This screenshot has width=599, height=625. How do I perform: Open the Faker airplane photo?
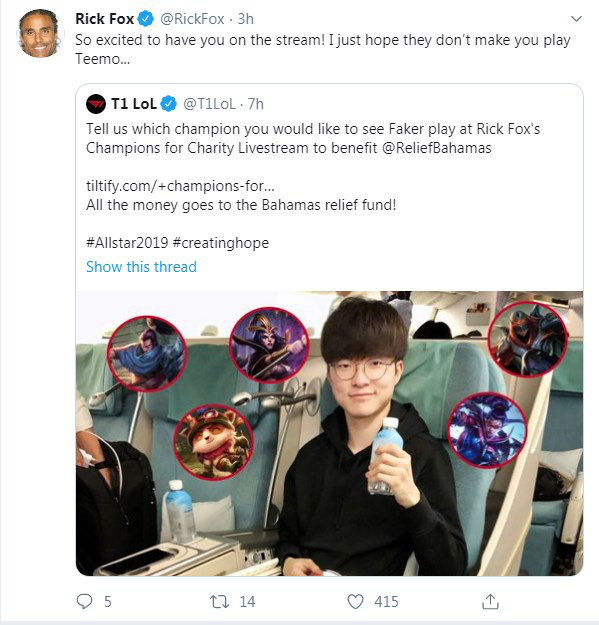330,434
